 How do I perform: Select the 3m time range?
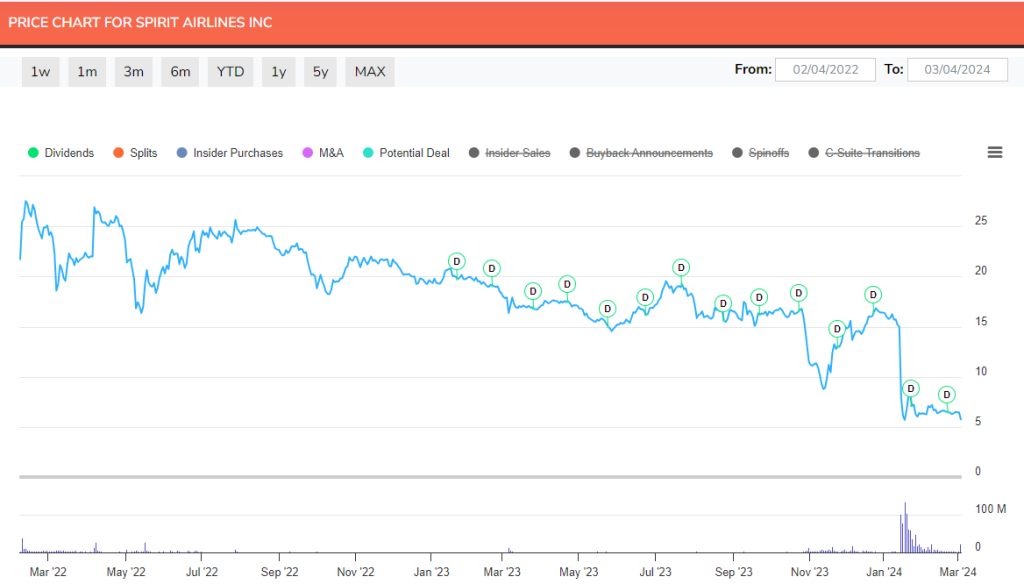[133, 71]
